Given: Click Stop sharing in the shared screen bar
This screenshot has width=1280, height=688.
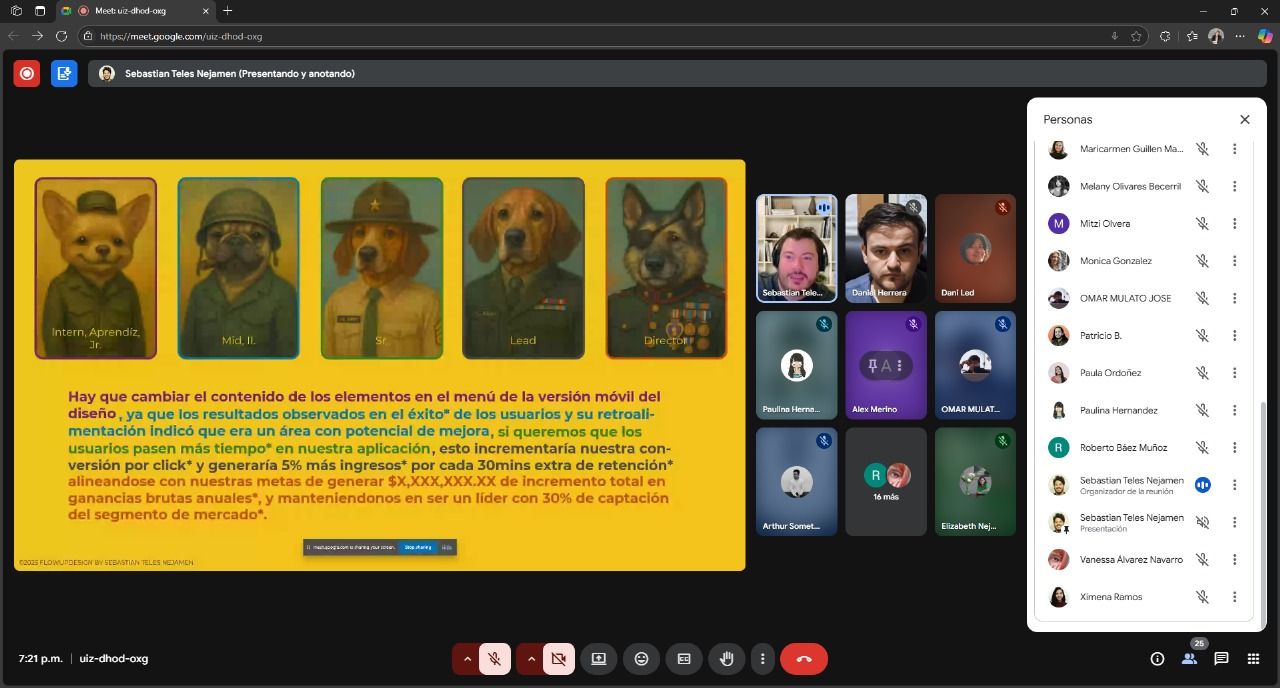Looking at the screenshot, I should (417, 547).
